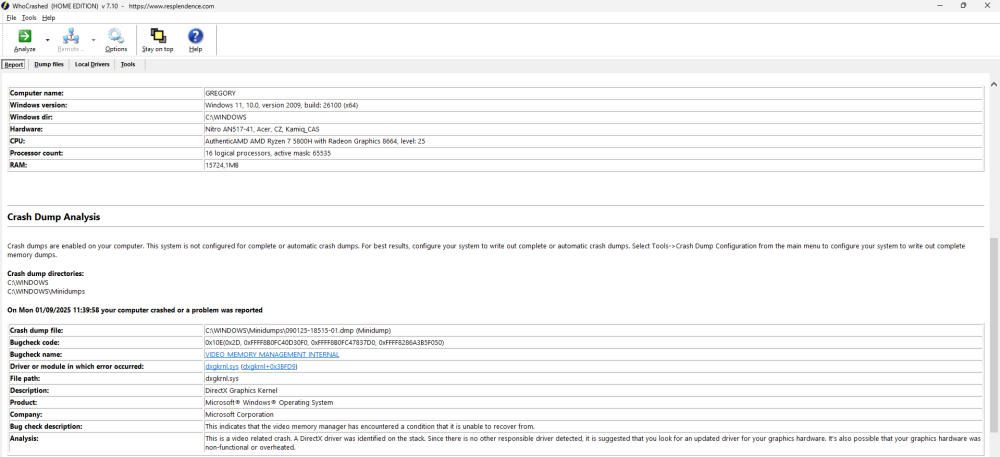Click the WhoCrashed app icon in title bar

5,5
